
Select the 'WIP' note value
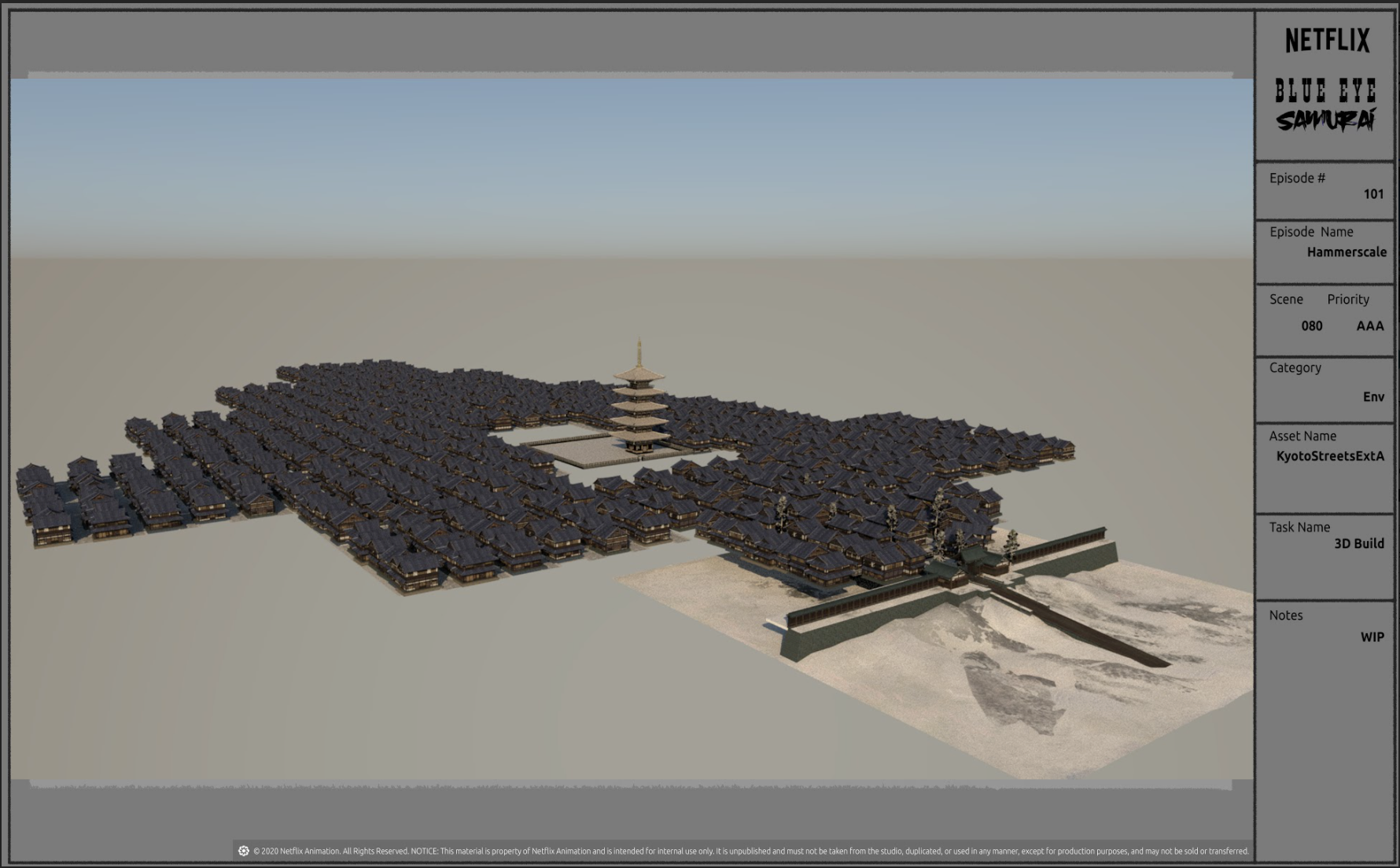point(1372,638)
